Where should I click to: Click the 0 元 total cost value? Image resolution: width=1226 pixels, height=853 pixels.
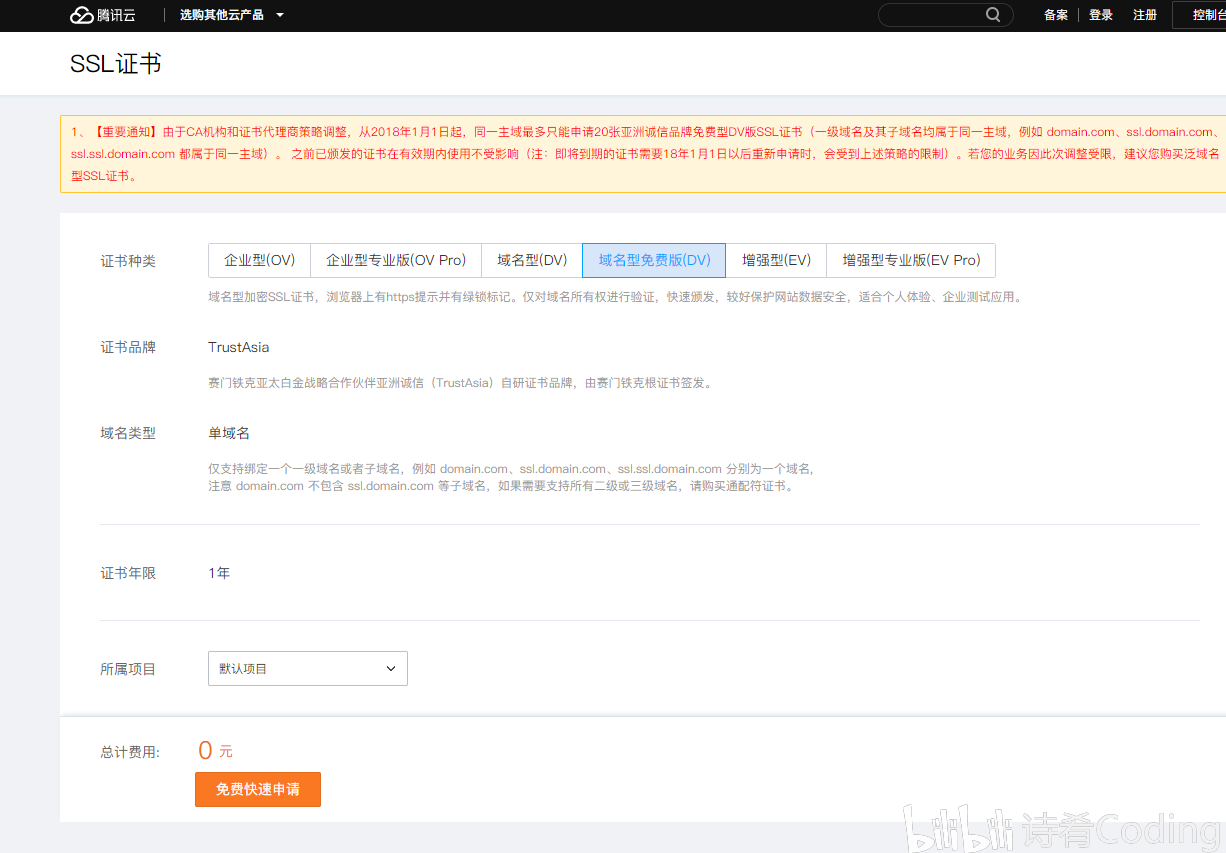215,751
